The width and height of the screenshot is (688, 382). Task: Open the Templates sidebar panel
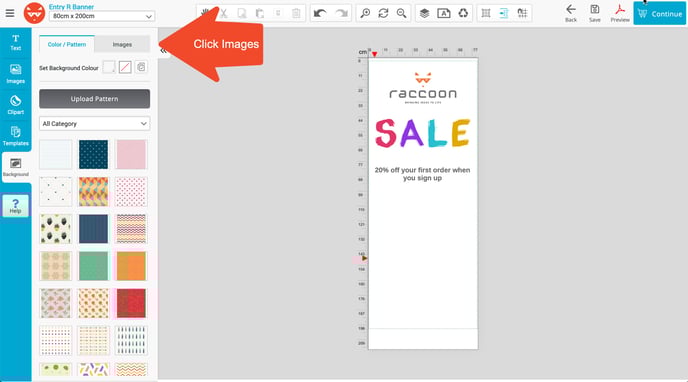(x=15, y=136)
